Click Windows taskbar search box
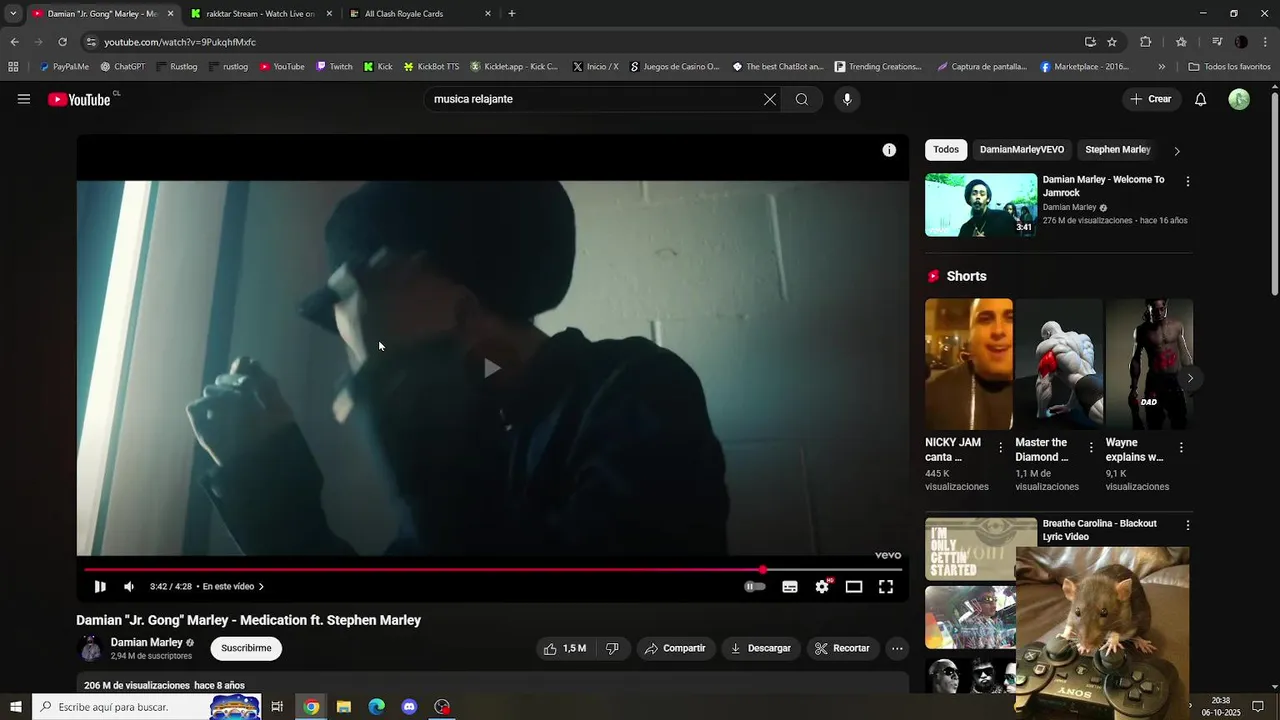This screenshot has height=720, width=1280. pyautogui.click(x=146, y=707)
